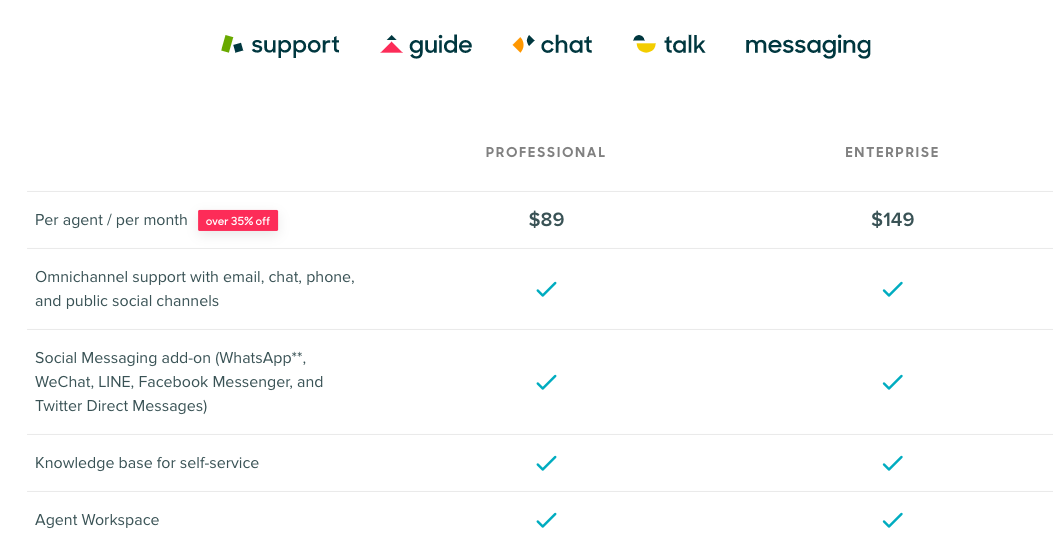Select the ENTERPRISE plan column header
The width and height of the screenshot is (1053, 546).
click(892, 152)
